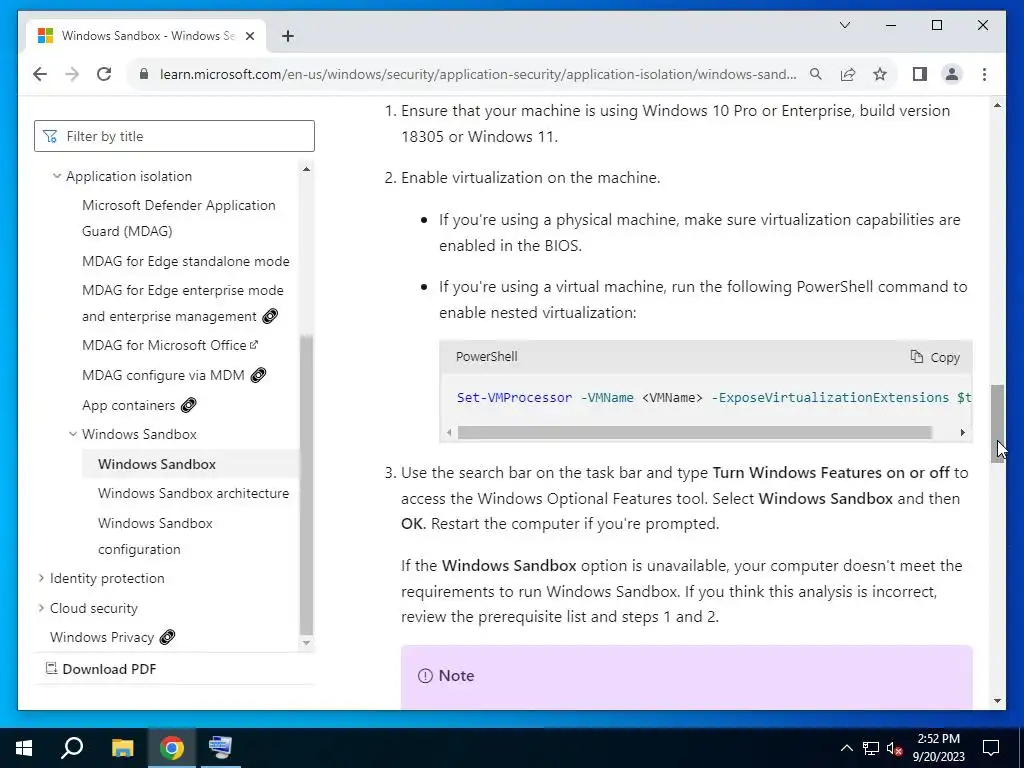Open File Explorer from taskbar
The height and width of the screenshot is (768, 1024).
(122, 748)
